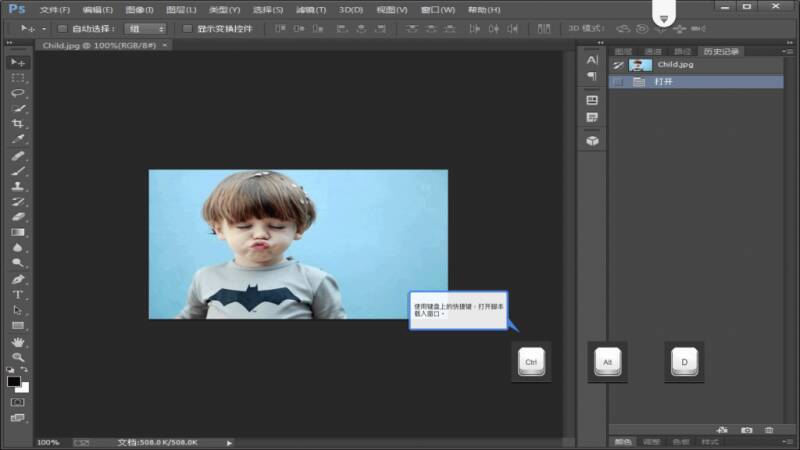
Task: Open the Paragraph panel icon
Action: [592, 77]
